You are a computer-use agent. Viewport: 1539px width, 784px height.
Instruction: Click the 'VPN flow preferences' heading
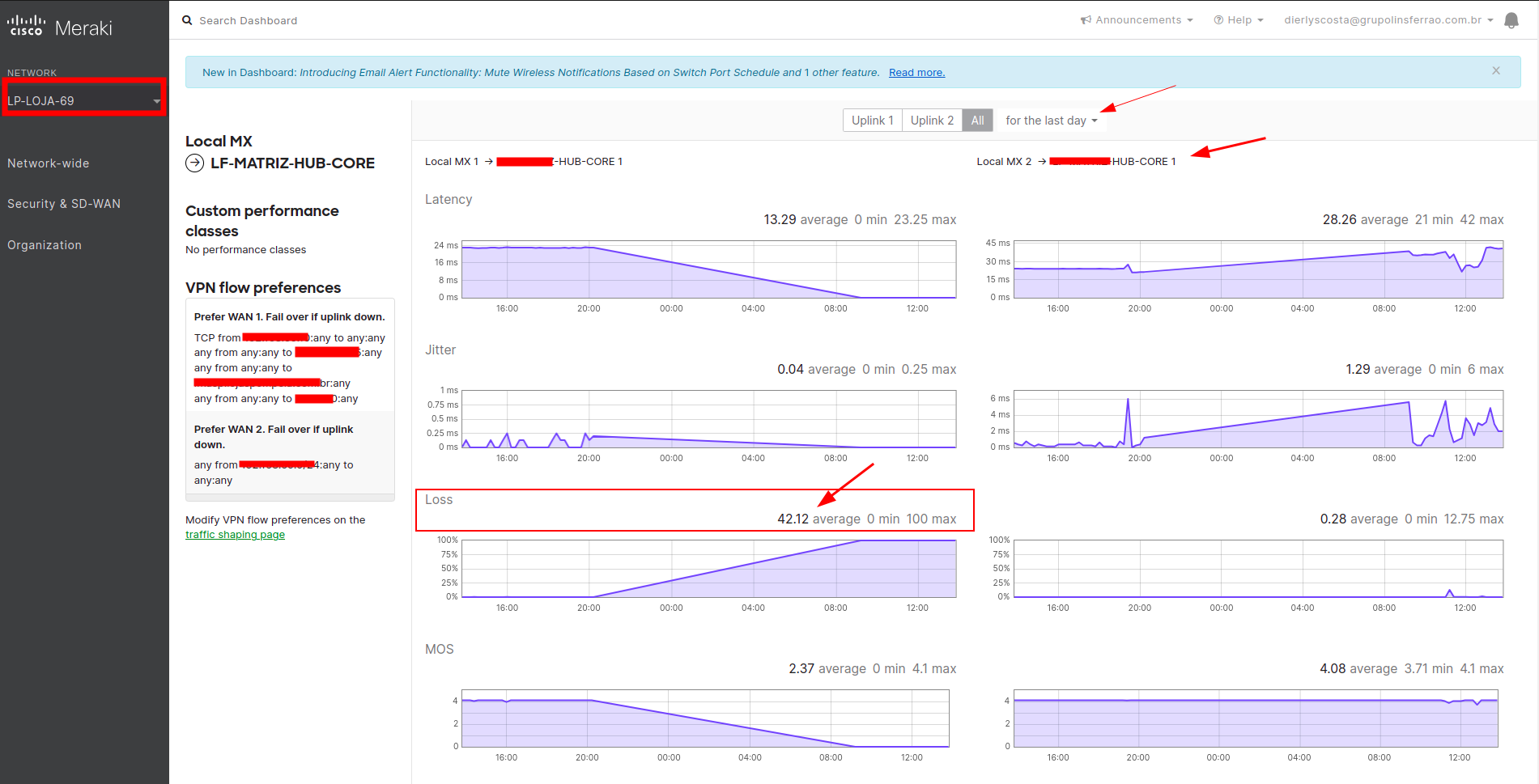pos(263,288)
